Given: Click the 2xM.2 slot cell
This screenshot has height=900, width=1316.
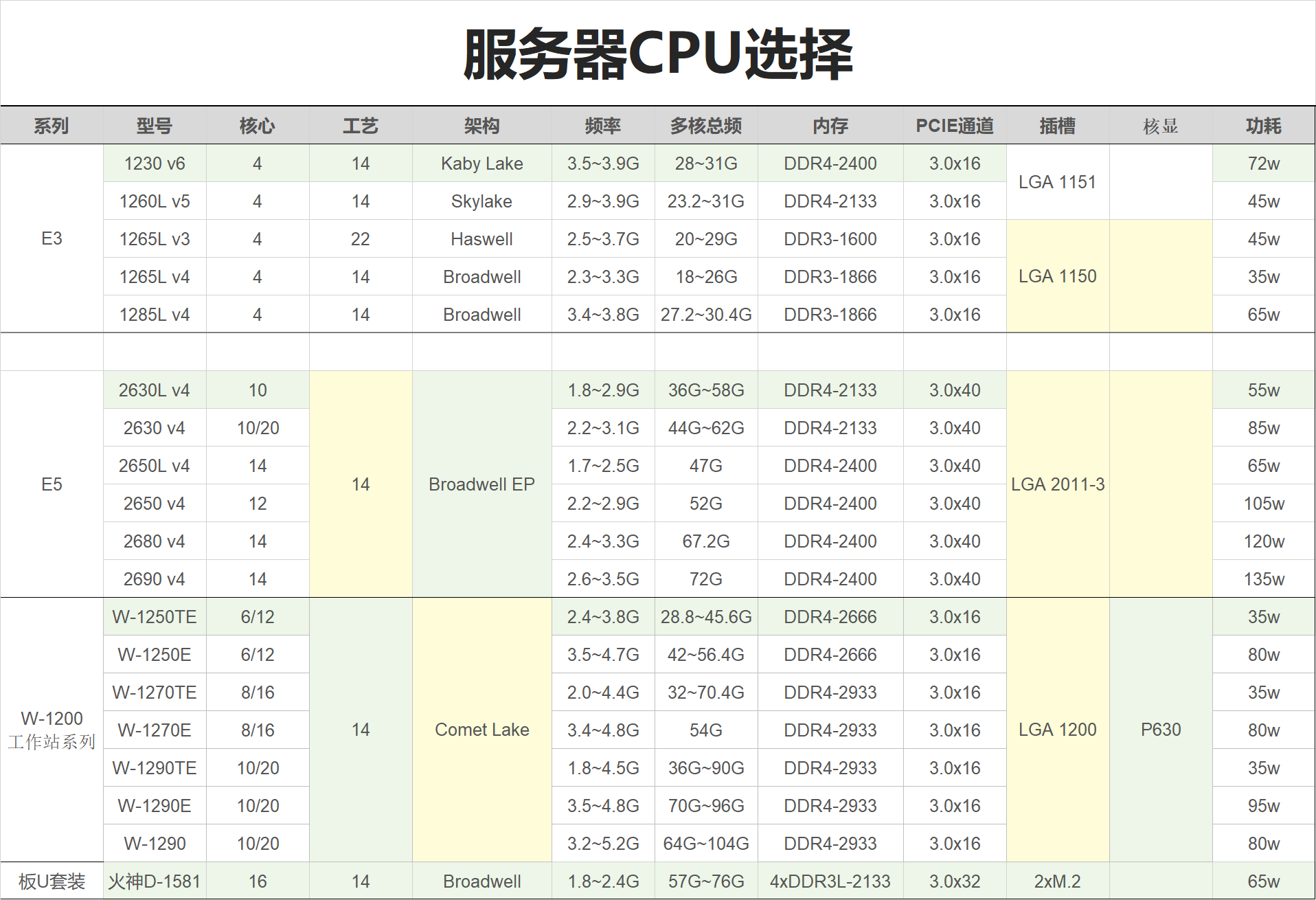Looking at the screenshot, I should click(1058, 881).
